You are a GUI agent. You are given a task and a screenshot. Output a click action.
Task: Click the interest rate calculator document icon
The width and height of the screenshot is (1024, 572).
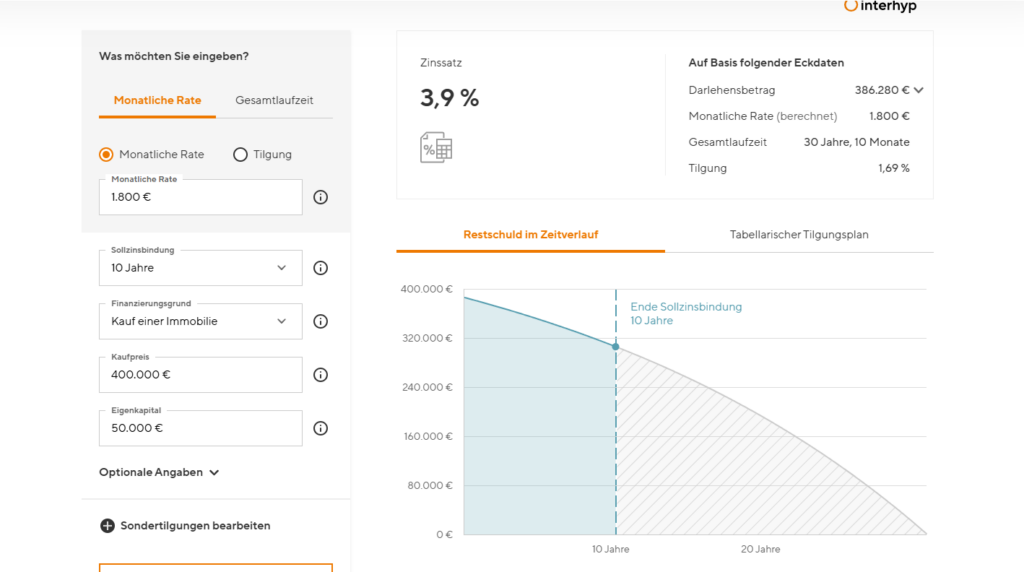436,147
